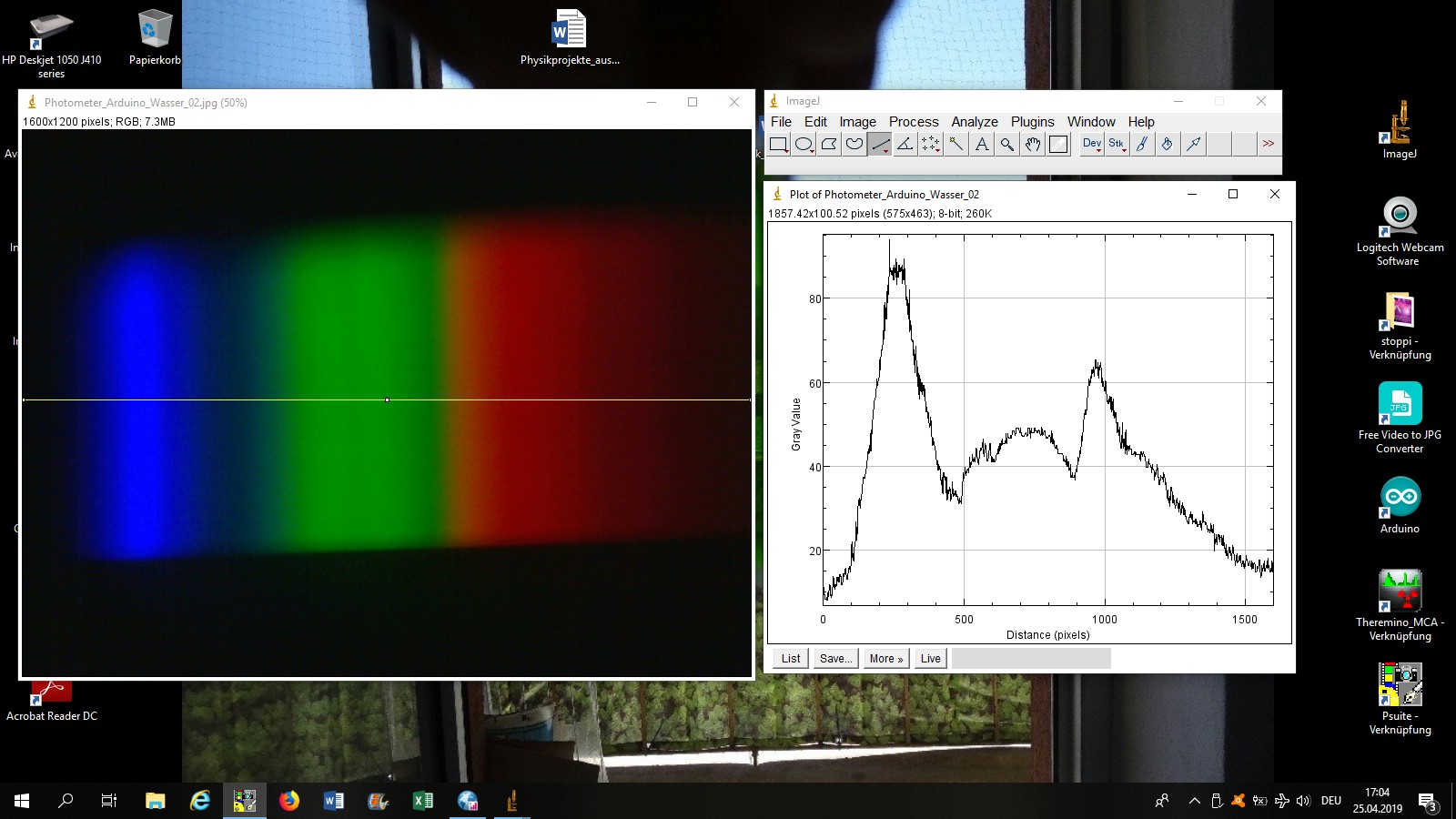Select the Color picker tool
The image size is (1456, 819).
tap(1058, 144)
